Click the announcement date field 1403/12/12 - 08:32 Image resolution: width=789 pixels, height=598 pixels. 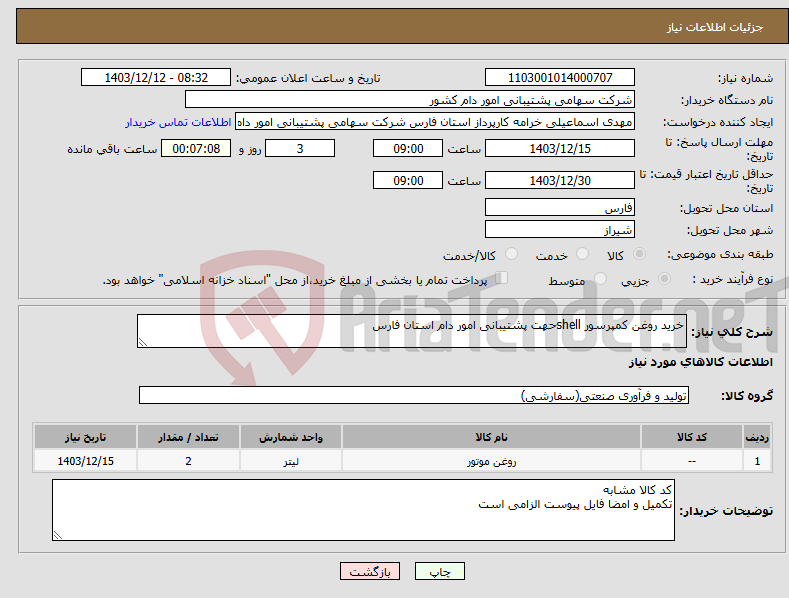pos(156,78)
